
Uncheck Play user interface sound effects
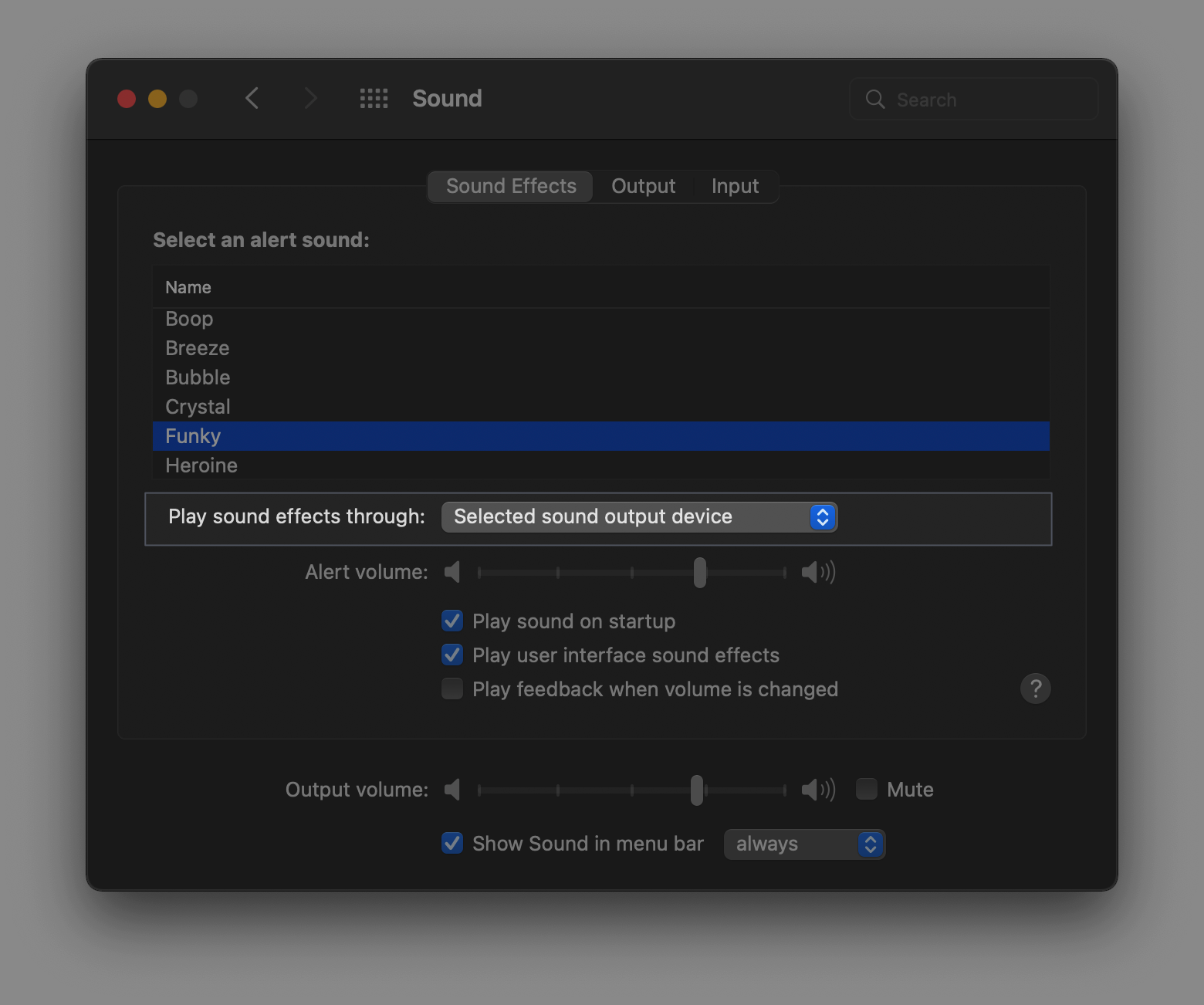[452, 655]
